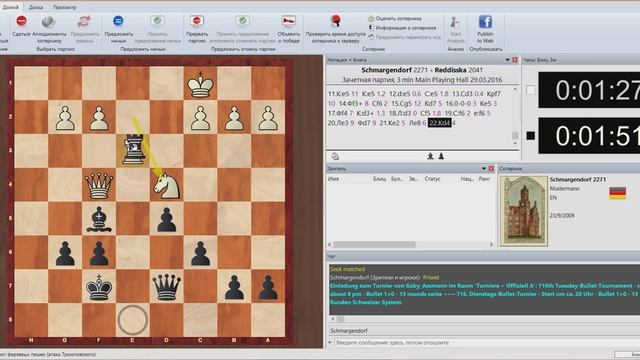This screenshot has width=640, height=360.
Task: Check opponent's server access time icon
Action: coord(336,21)
